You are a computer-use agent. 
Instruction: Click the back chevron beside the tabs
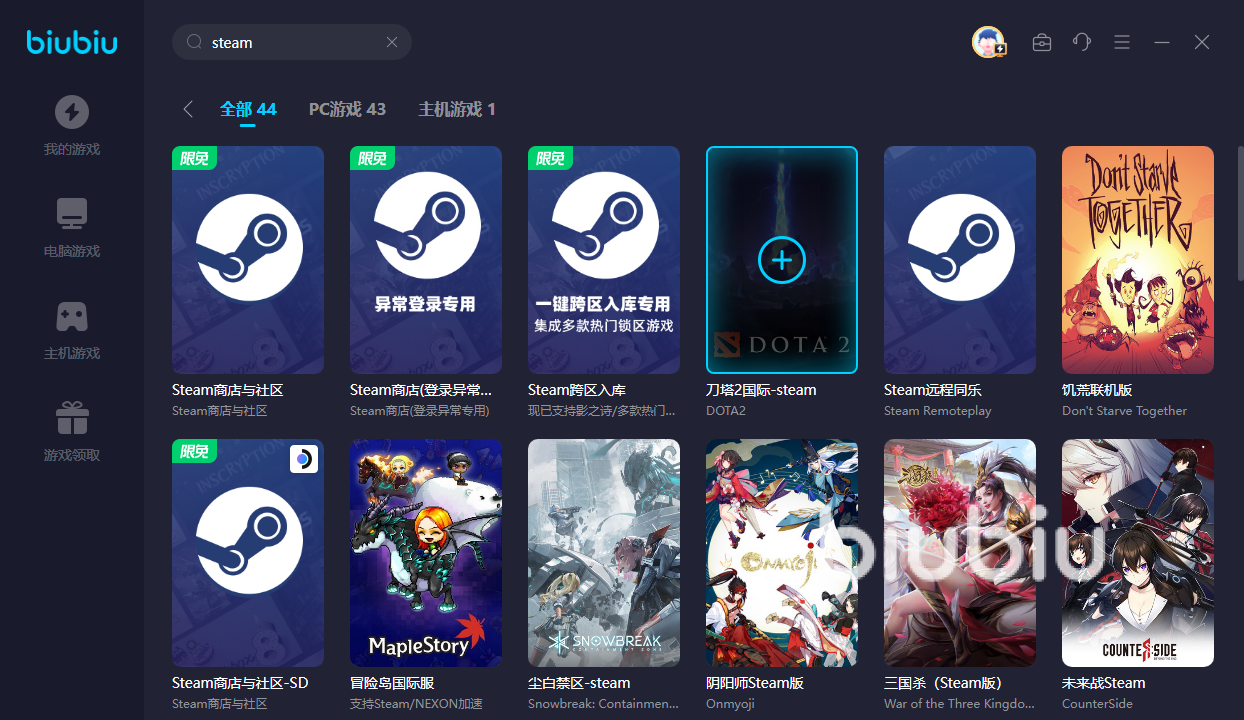188,109
